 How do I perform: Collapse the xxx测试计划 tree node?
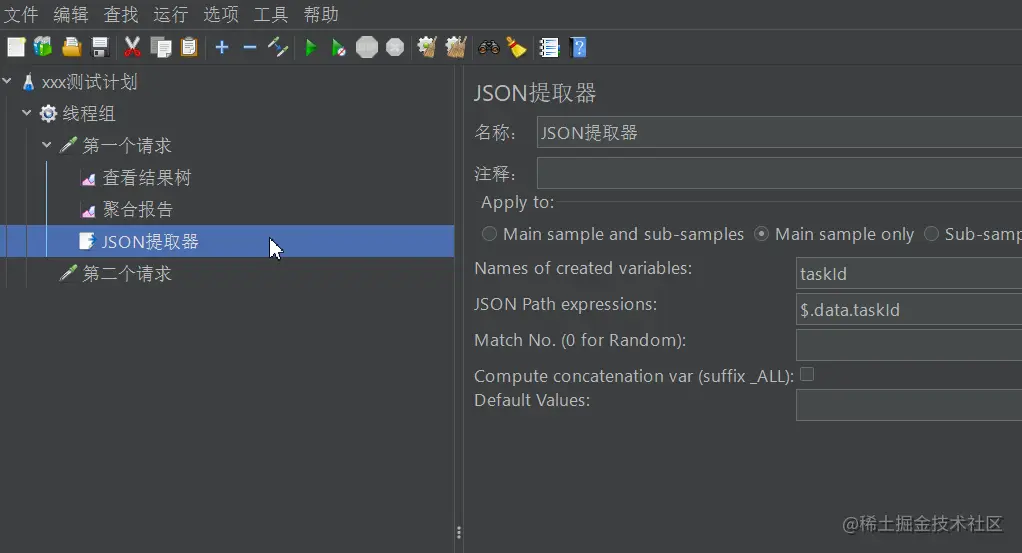click(x=7, y=81)
